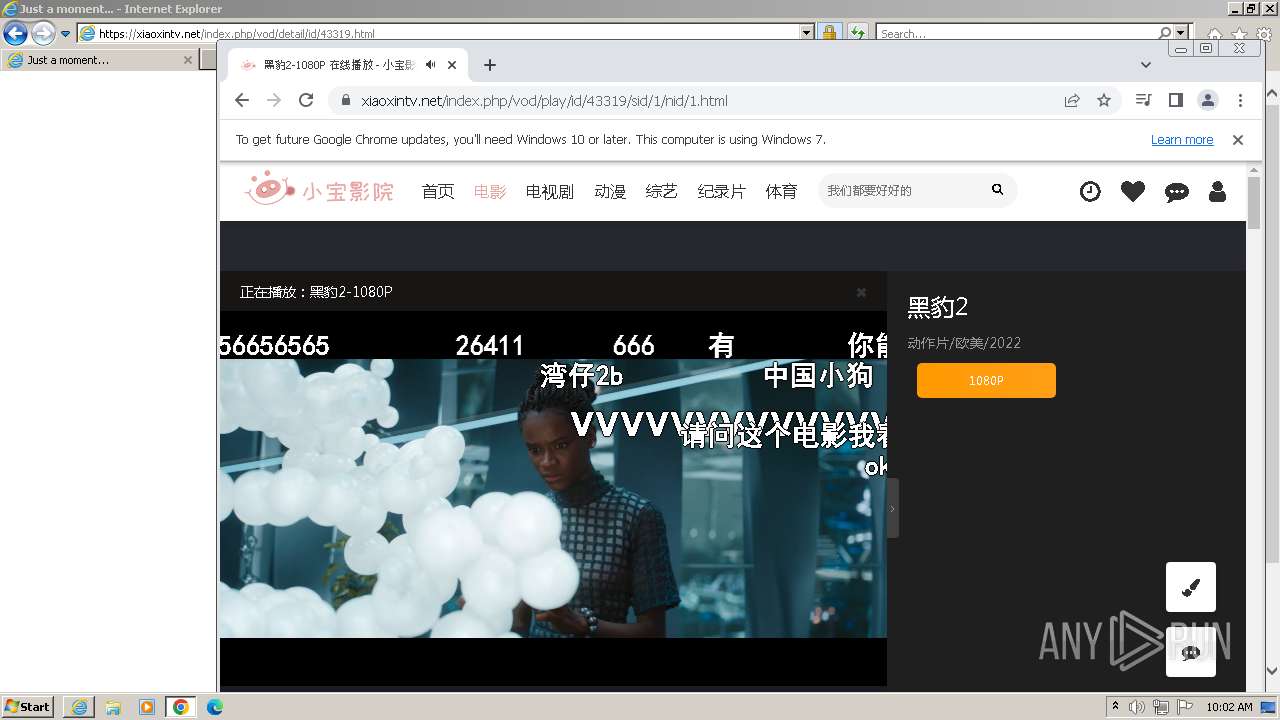
Task: Click the 黑豹2 movie title
Action: pos(938,307)
